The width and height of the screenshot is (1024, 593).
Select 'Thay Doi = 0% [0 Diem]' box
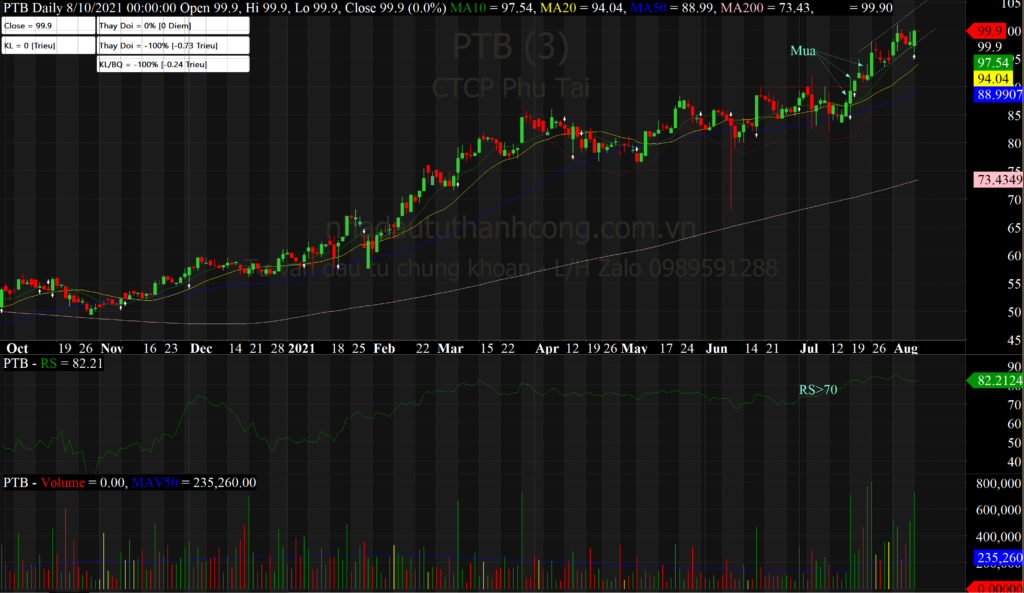coord(172,25)
